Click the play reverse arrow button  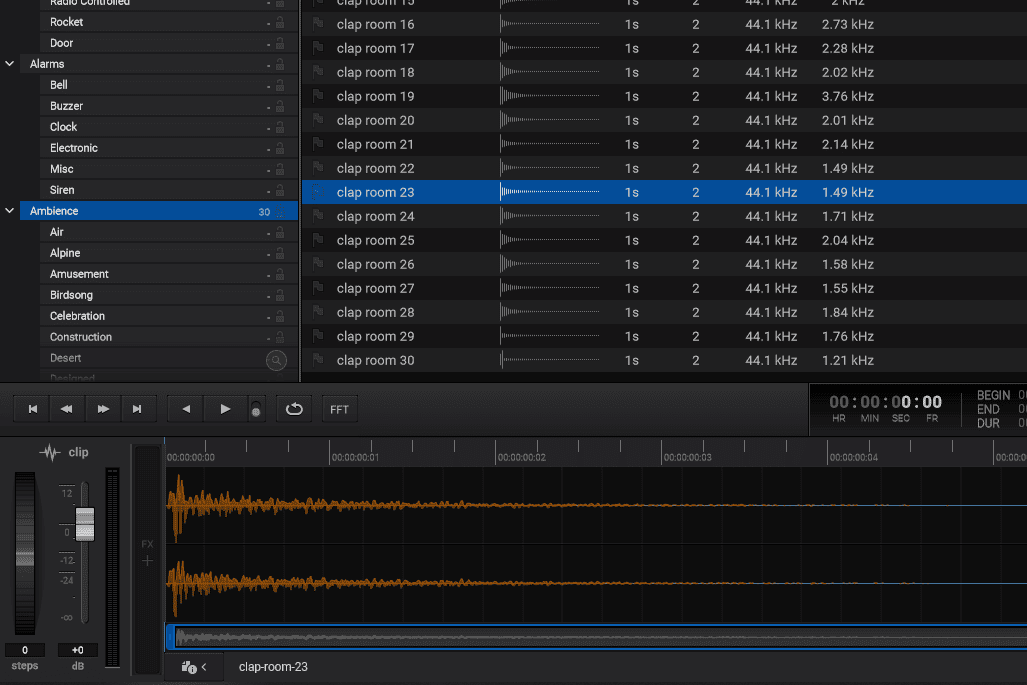coord(185,409)
